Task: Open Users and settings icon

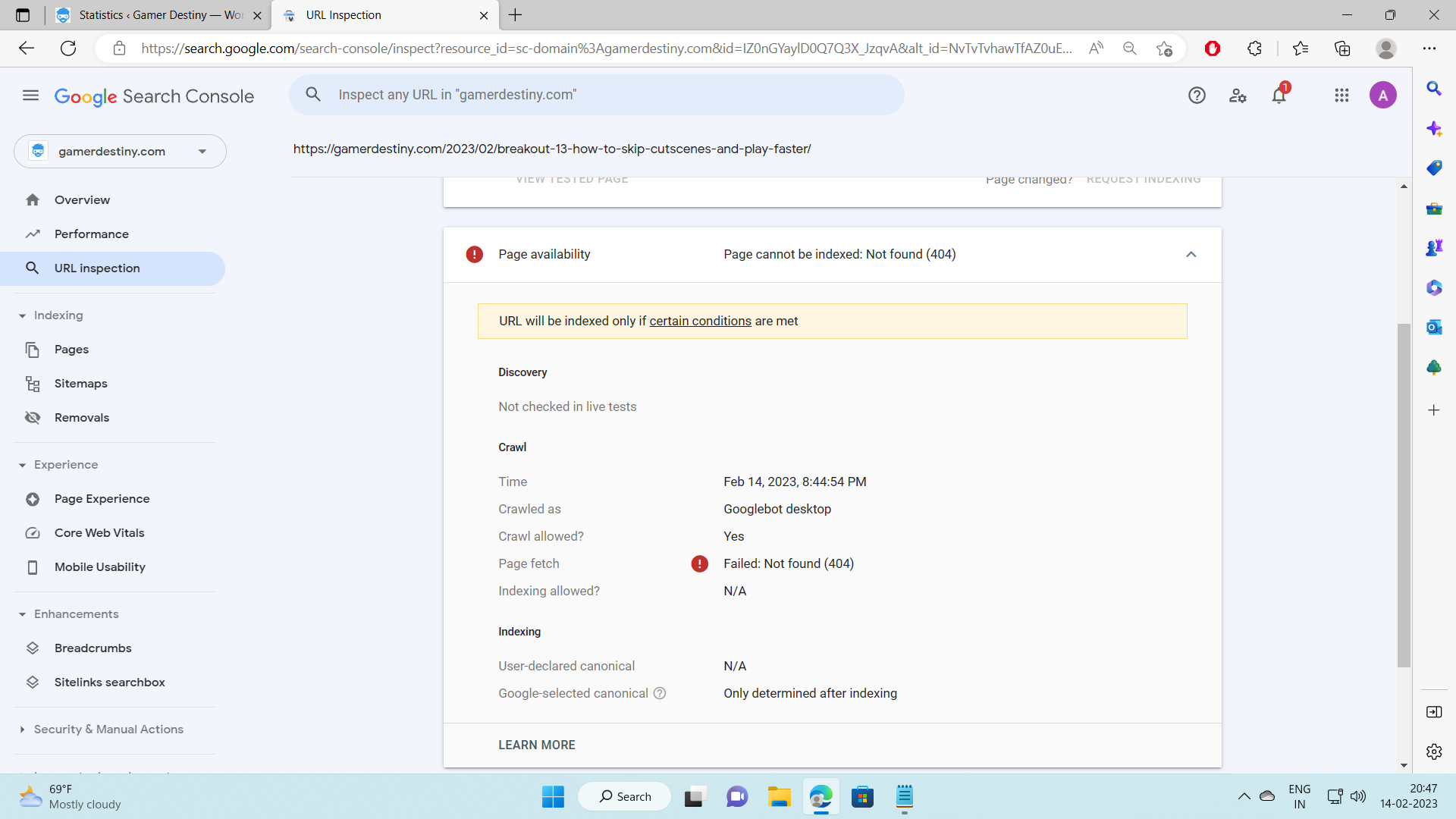Action: [x=1238, y=96]
